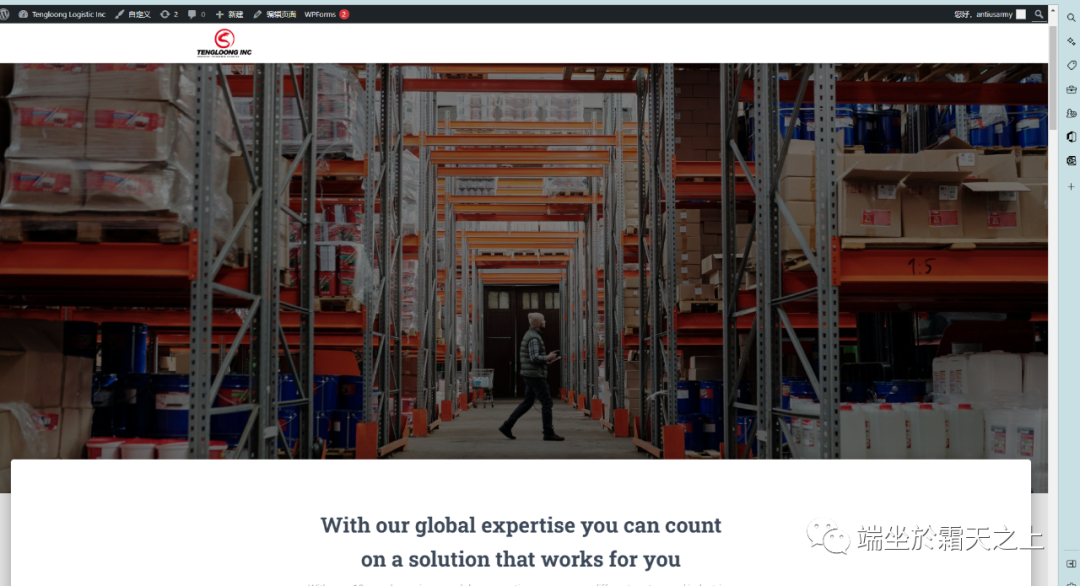The image size is (1080, 586).
Task: Open the WordPress logo menu
Action: pyautogui.click(x=5, y=14)
